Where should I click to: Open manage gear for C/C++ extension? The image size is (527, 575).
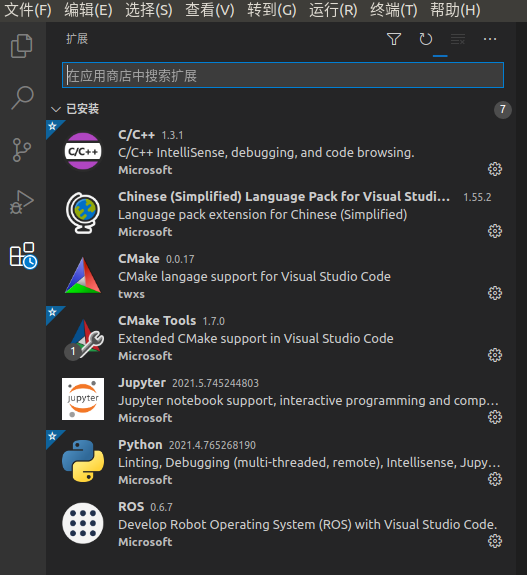pos(495,169)
